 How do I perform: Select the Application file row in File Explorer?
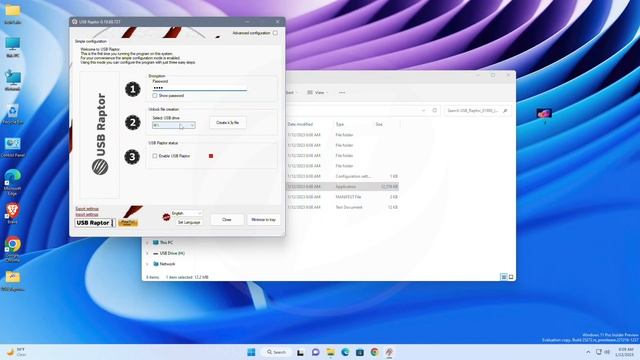pyautogui.click(x=342, y=187)
